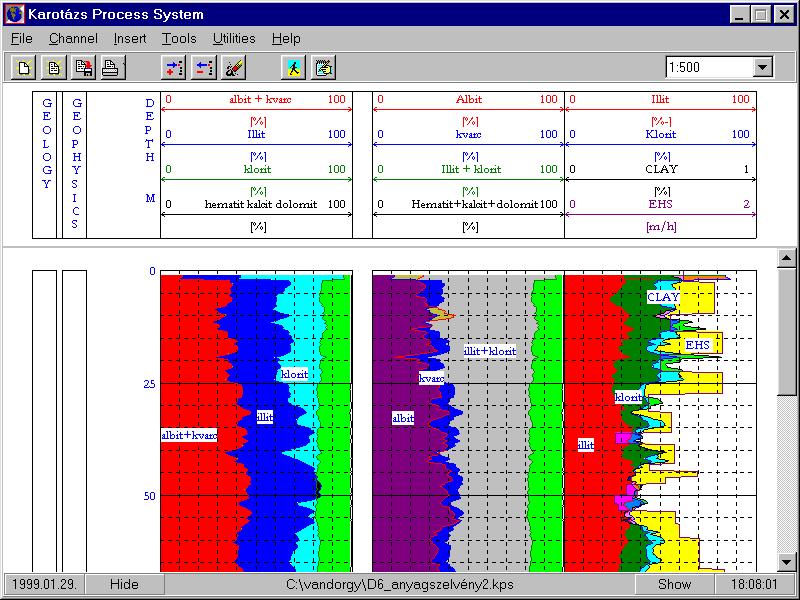This screenshot has height=600, width=800.
Task: Click the Show button in status bar
Action: tap(674, 584)
